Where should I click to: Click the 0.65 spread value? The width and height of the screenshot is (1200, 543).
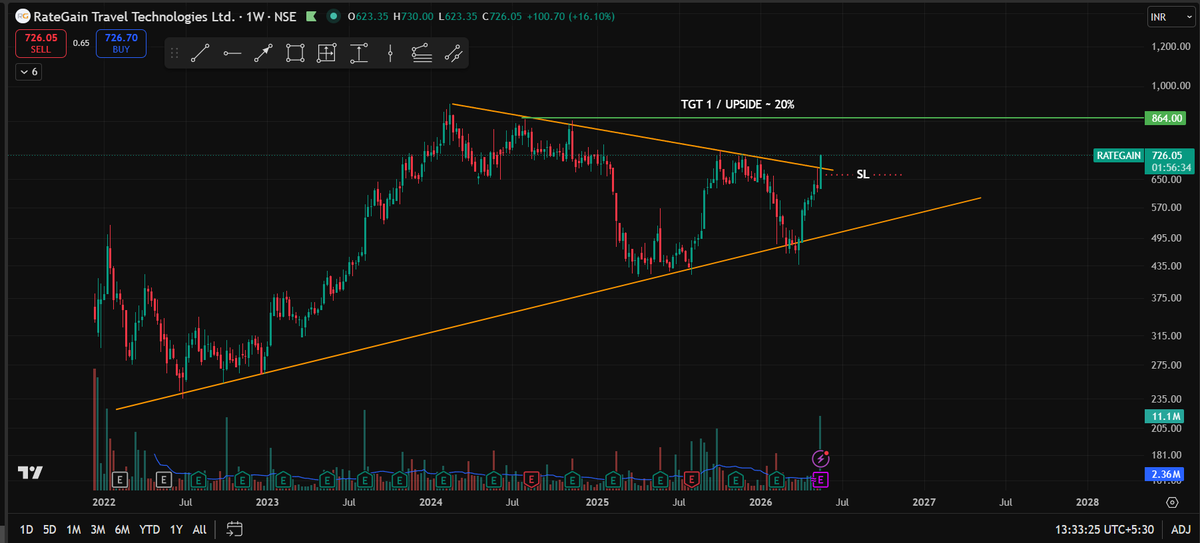click(x=81, y=43)
